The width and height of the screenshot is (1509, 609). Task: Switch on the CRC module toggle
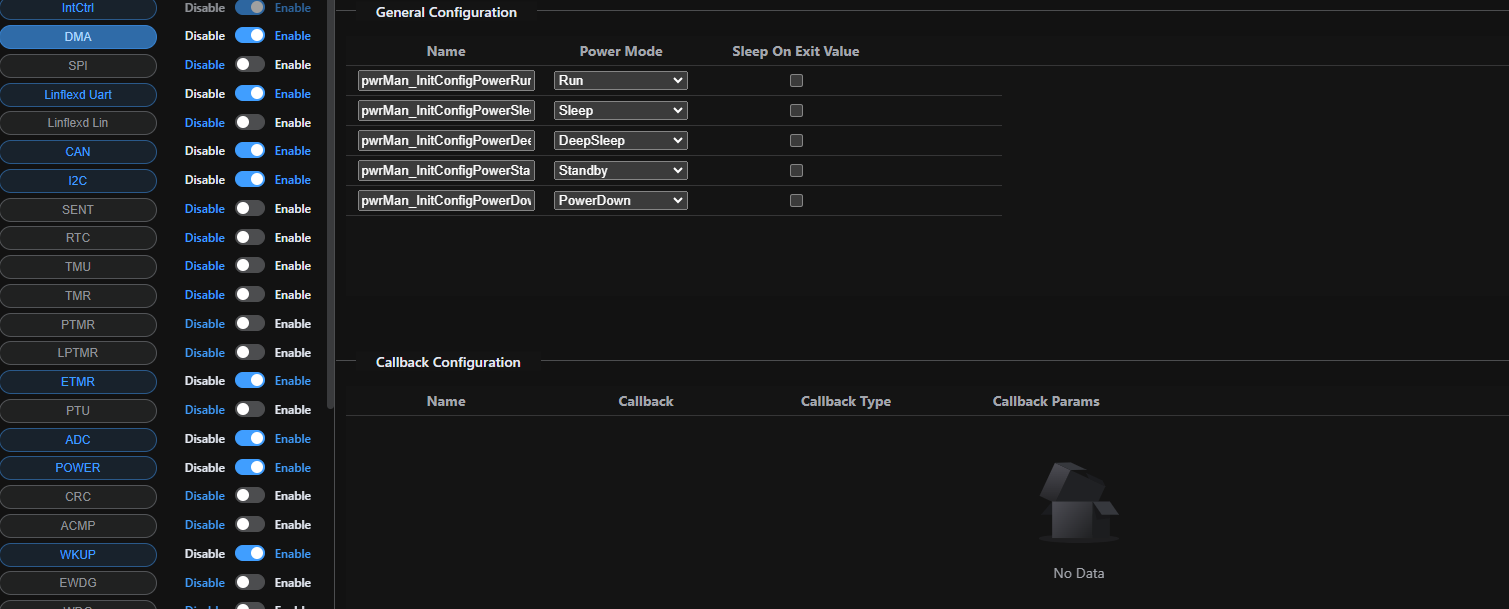click(250, 496)
